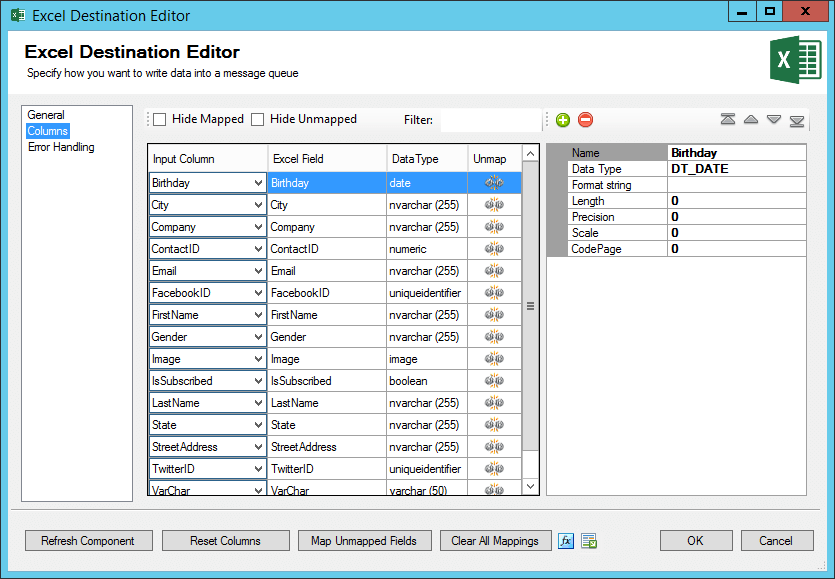Open the Error Handling page
The width and height of the screenshot is (835, 579).
point(61,146)
